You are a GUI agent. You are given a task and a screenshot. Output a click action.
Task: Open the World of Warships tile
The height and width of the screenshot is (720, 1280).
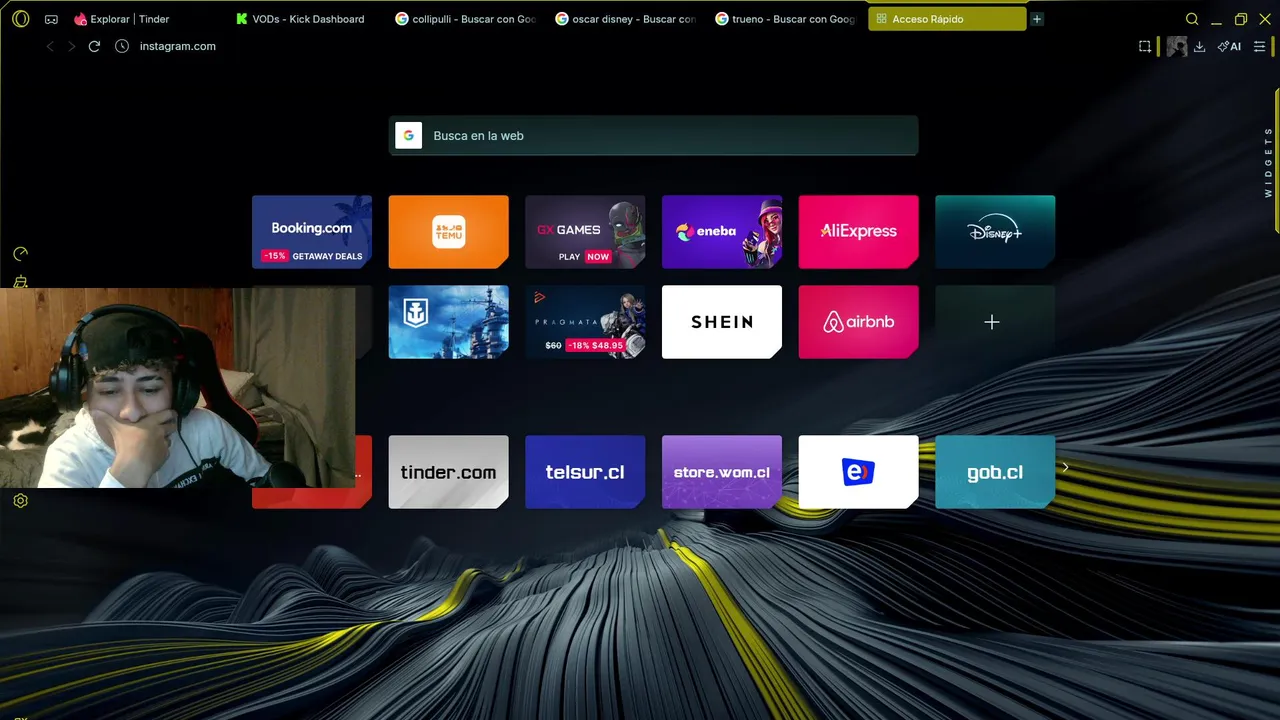coord(448,322)
